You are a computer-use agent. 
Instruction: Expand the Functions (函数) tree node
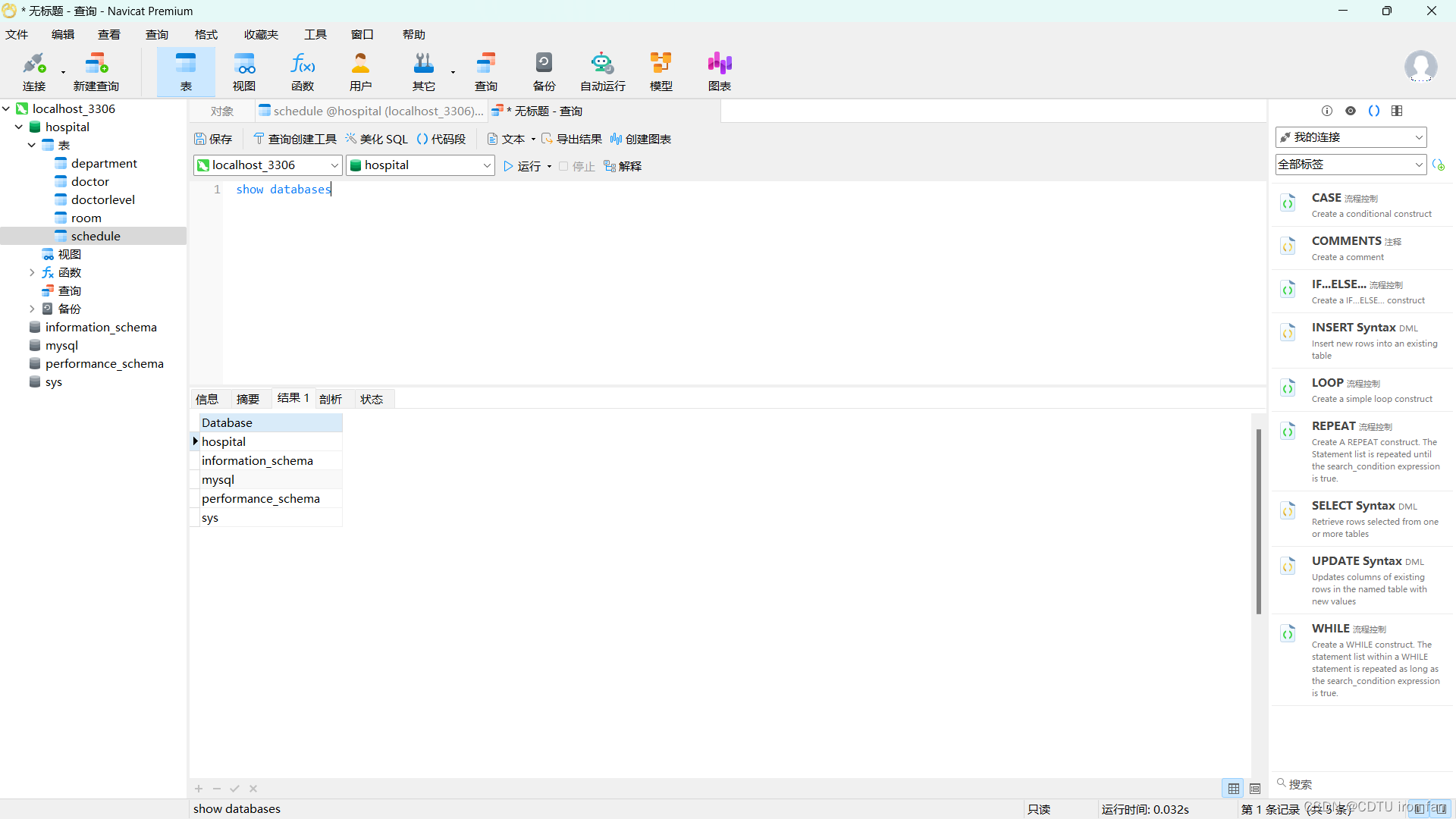tap(32, 272)
